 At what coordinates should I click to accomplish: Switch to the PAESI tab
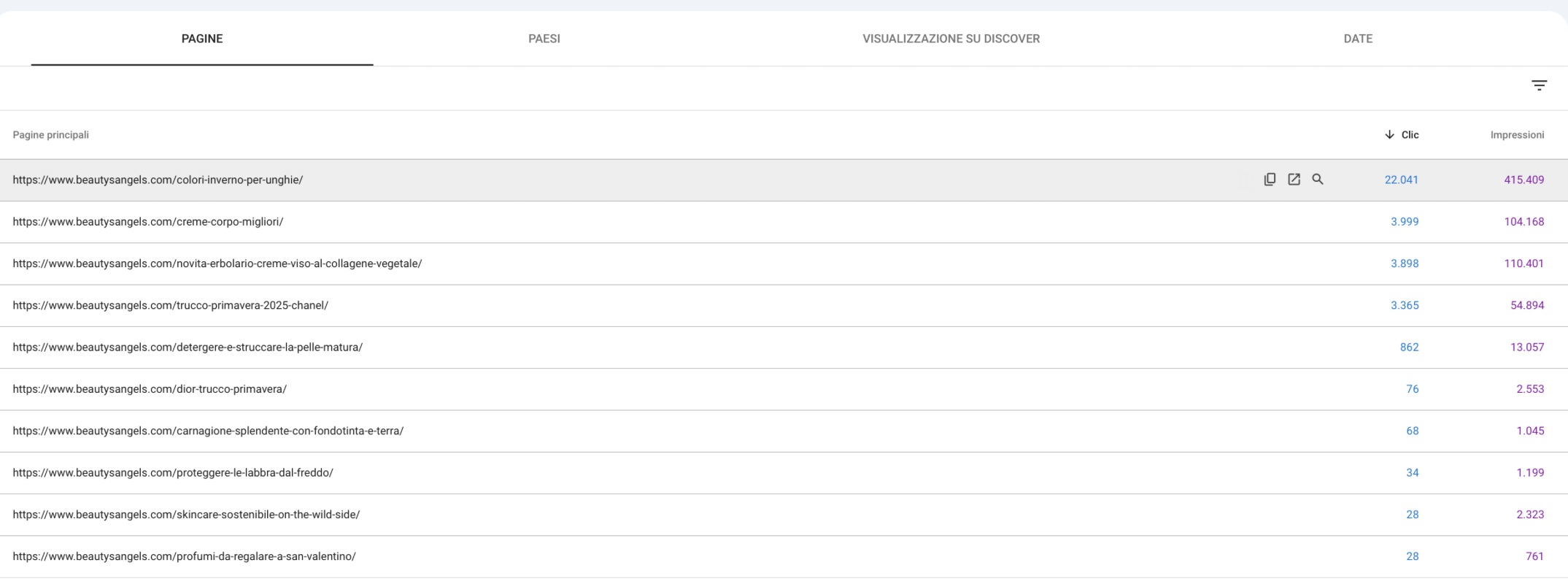(544, 39)
